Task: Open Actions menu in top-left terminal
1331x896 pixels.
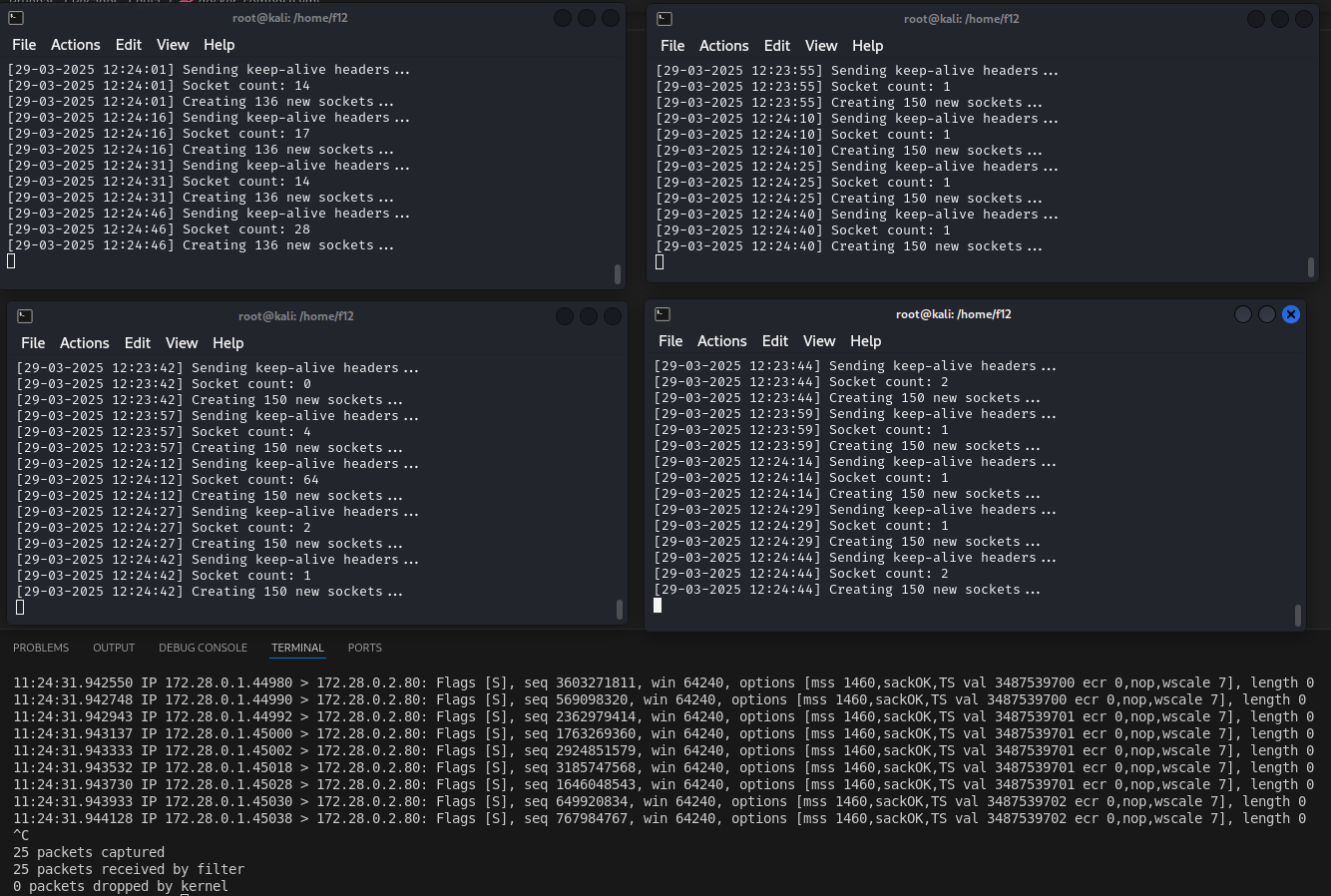Action: [76, 45]
